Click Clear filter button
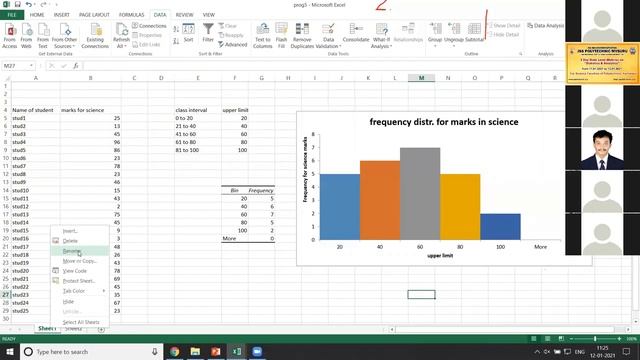This screenshot has width=640, height=360. [x=228, y=26]
